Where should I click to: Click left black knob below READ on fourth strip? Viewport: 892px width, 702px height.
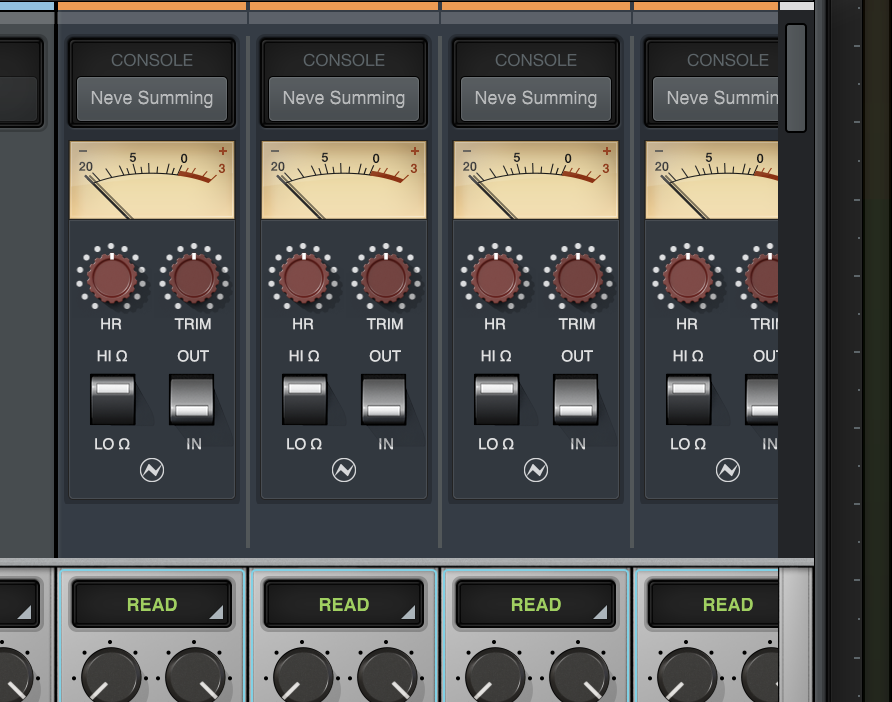click(687, 676)
